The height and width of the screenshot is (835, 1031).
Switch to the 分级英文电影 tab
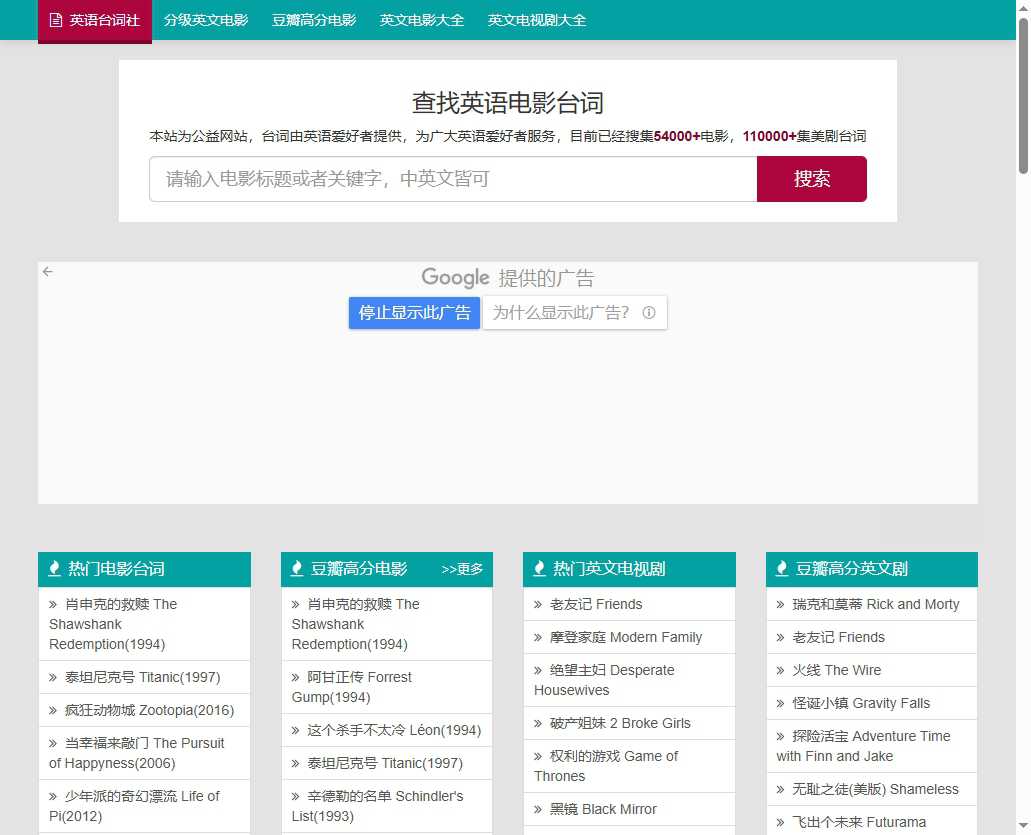pos(206,20)
